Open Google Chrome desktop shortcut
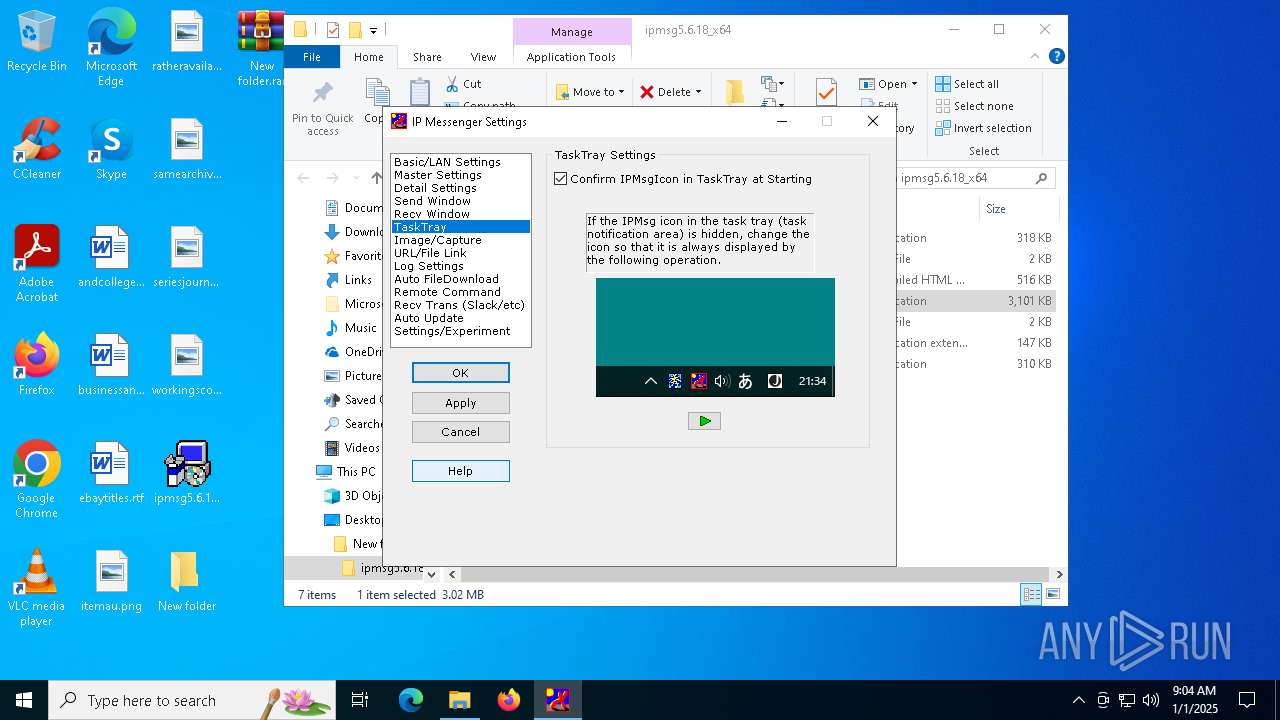The height and width of the screenshot is (720, 1280). pos(37,480)
